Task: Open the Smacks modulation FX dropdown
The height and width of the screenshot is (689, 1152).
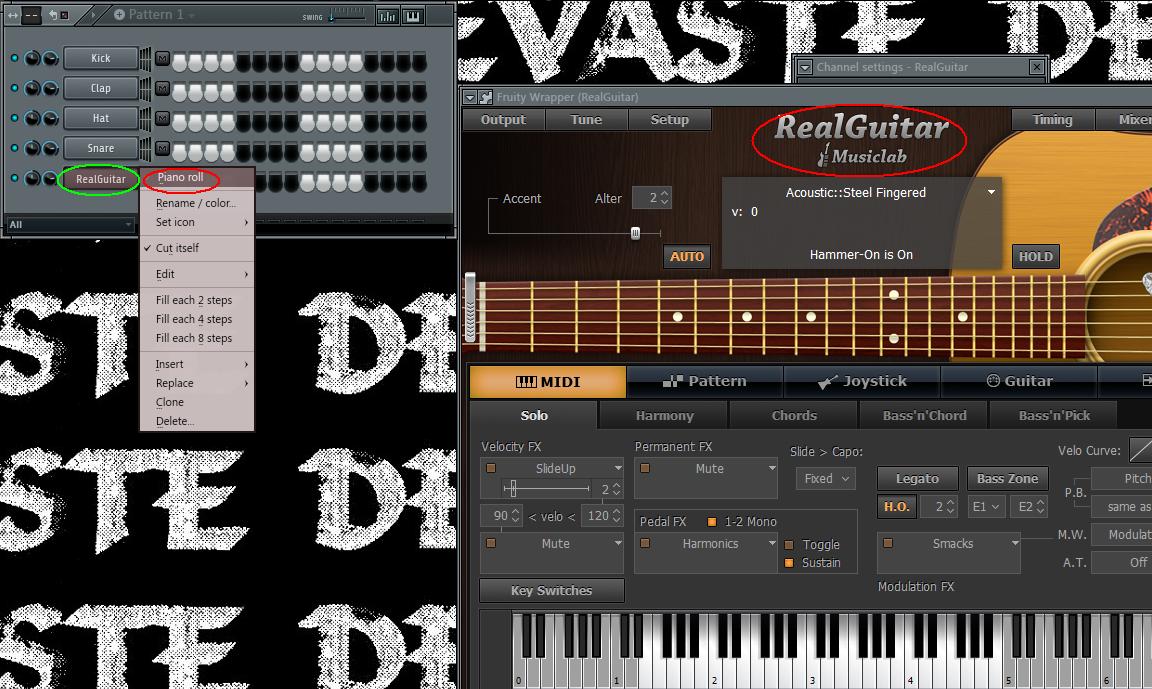Action: [x=1015, y=544]
